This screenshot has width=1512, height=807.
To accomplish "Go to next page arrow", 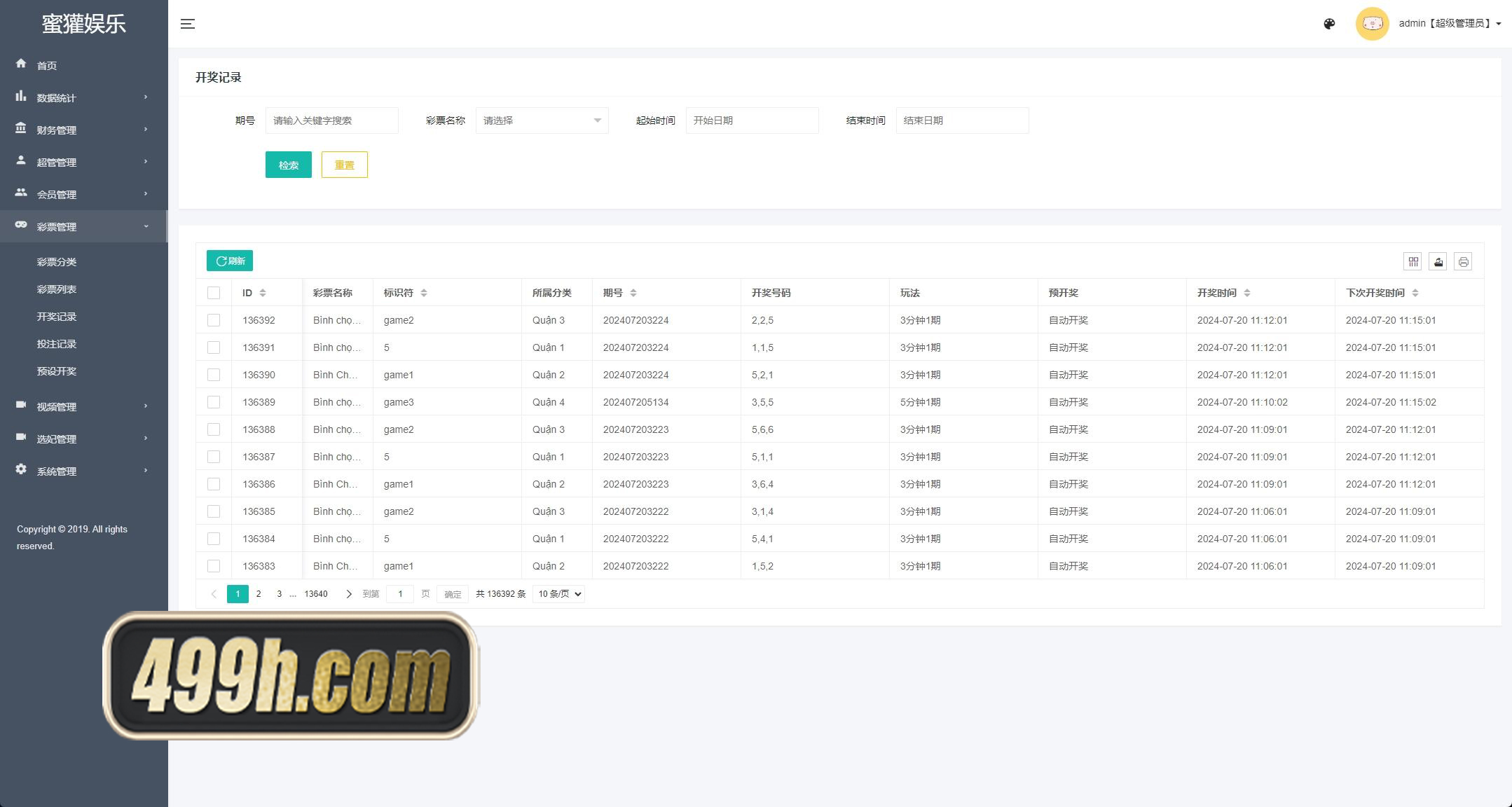I will tap(349, 594).
